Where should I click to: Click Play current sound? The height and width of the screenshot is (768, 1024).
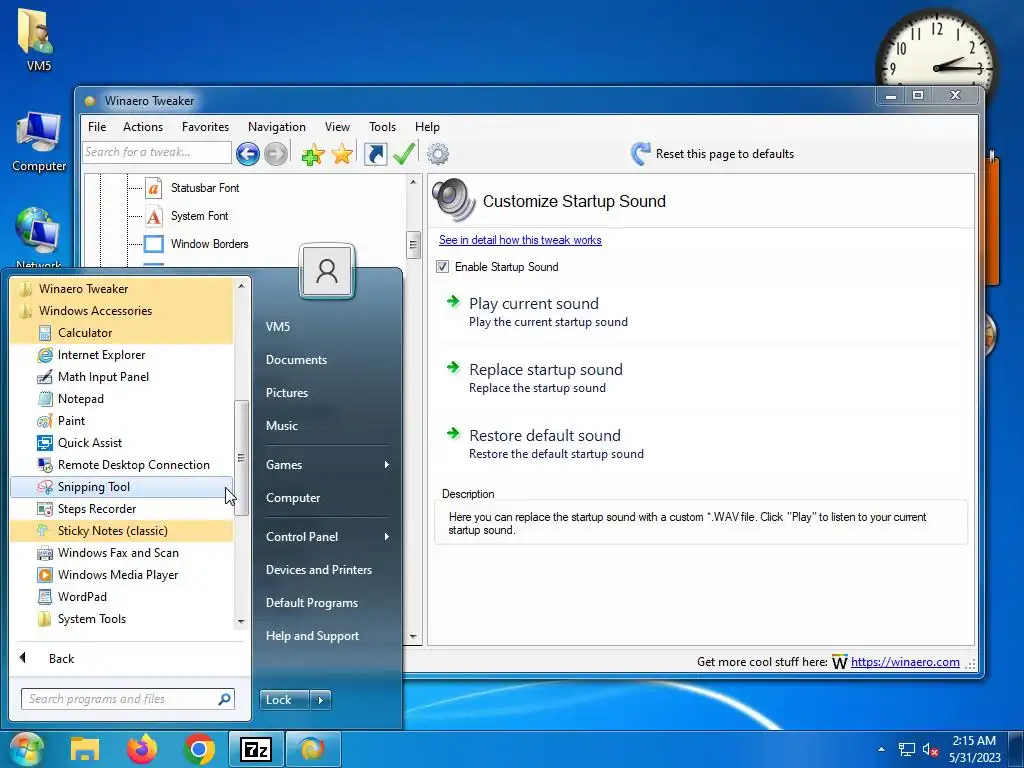[x=534, y=304]
